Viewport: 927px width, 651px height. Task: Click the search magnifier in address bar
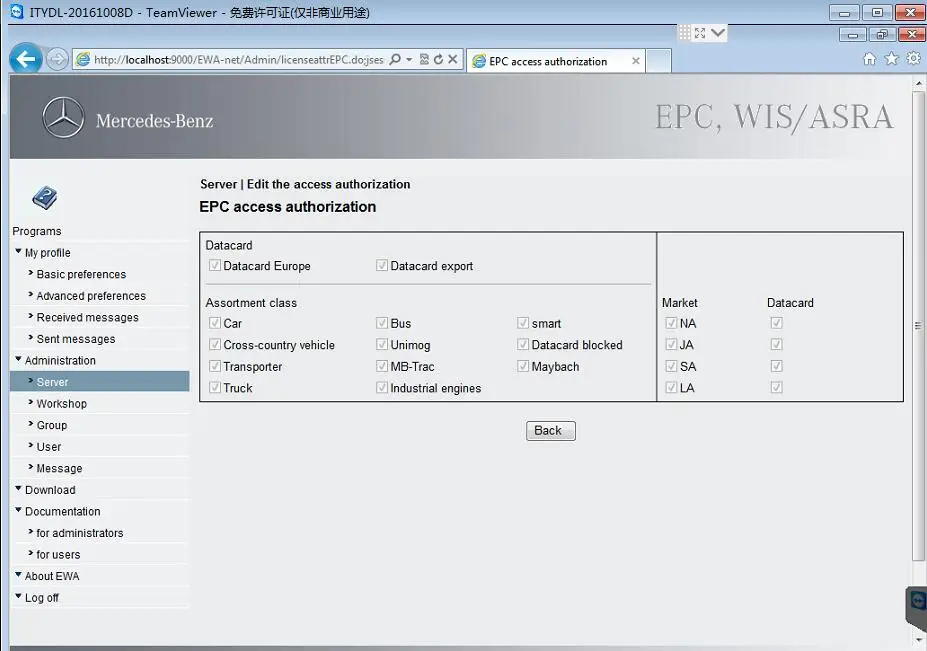pyautogui.click(x=395, y=59)
